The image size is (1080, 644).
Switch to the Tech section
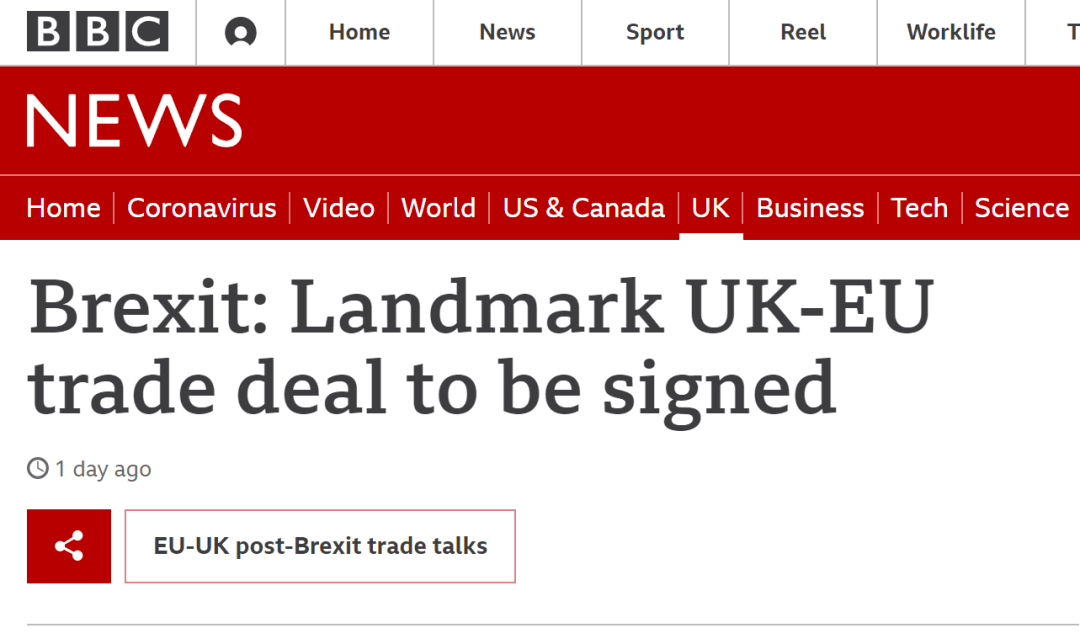919,208
